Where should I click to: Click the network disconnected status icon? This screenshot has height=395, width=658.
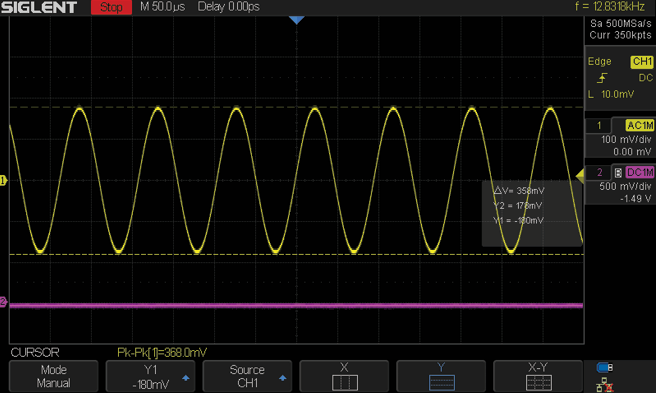coord(605,385)
